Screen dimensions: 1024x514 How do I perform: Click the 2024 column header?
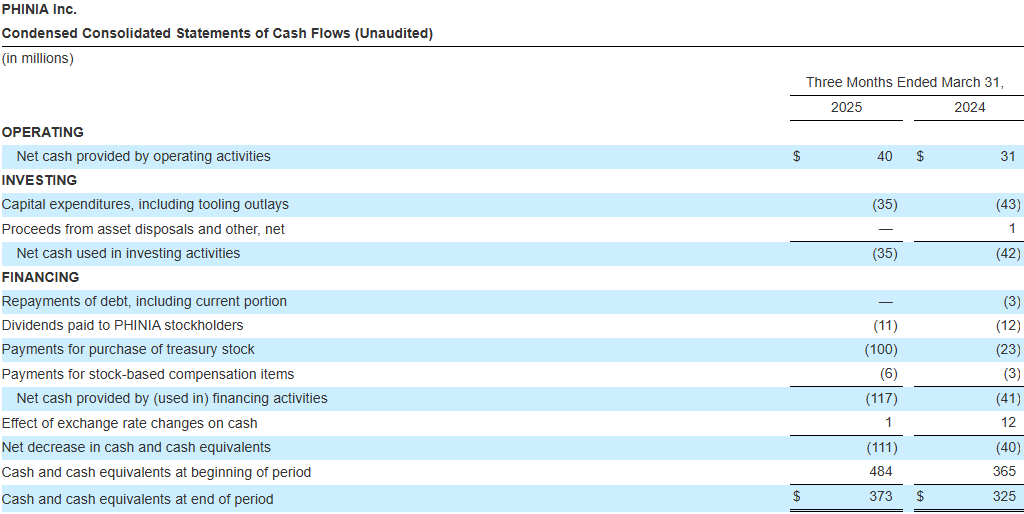coord(969,108)
